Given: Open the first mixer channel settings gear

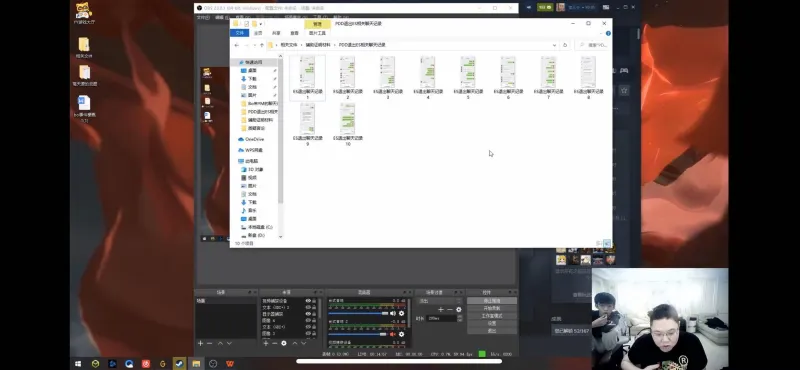Looking at the screenshot, I should [x=401, y=313].
